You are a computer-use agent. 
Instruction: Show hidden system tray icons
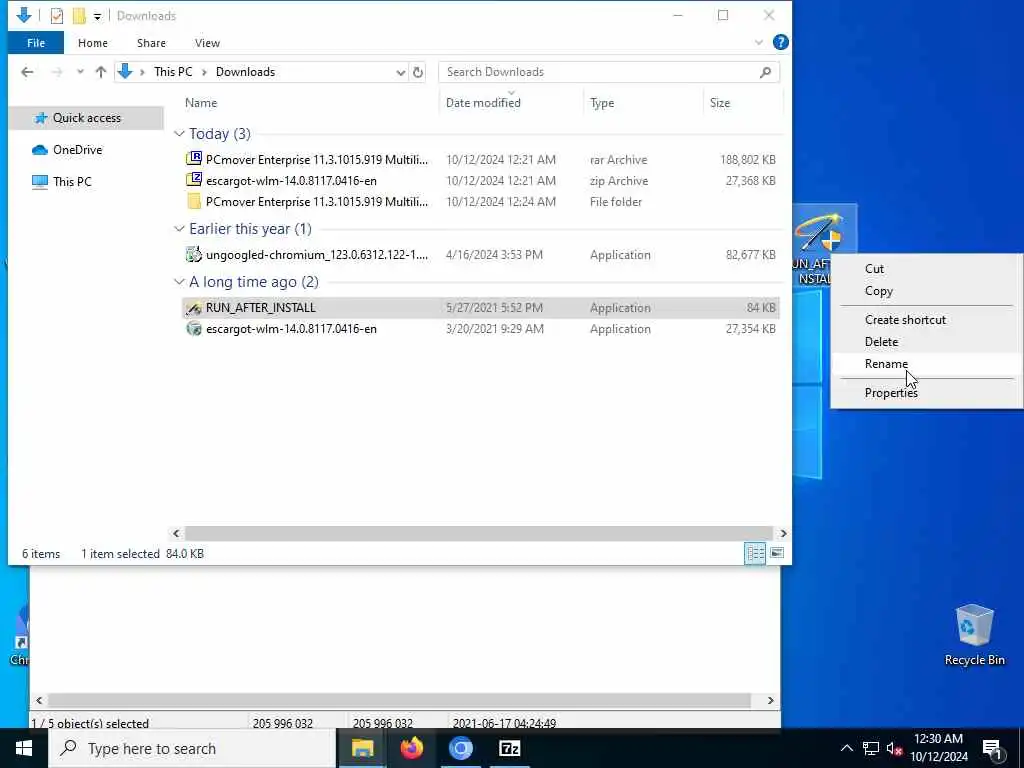tap(846, 748)
